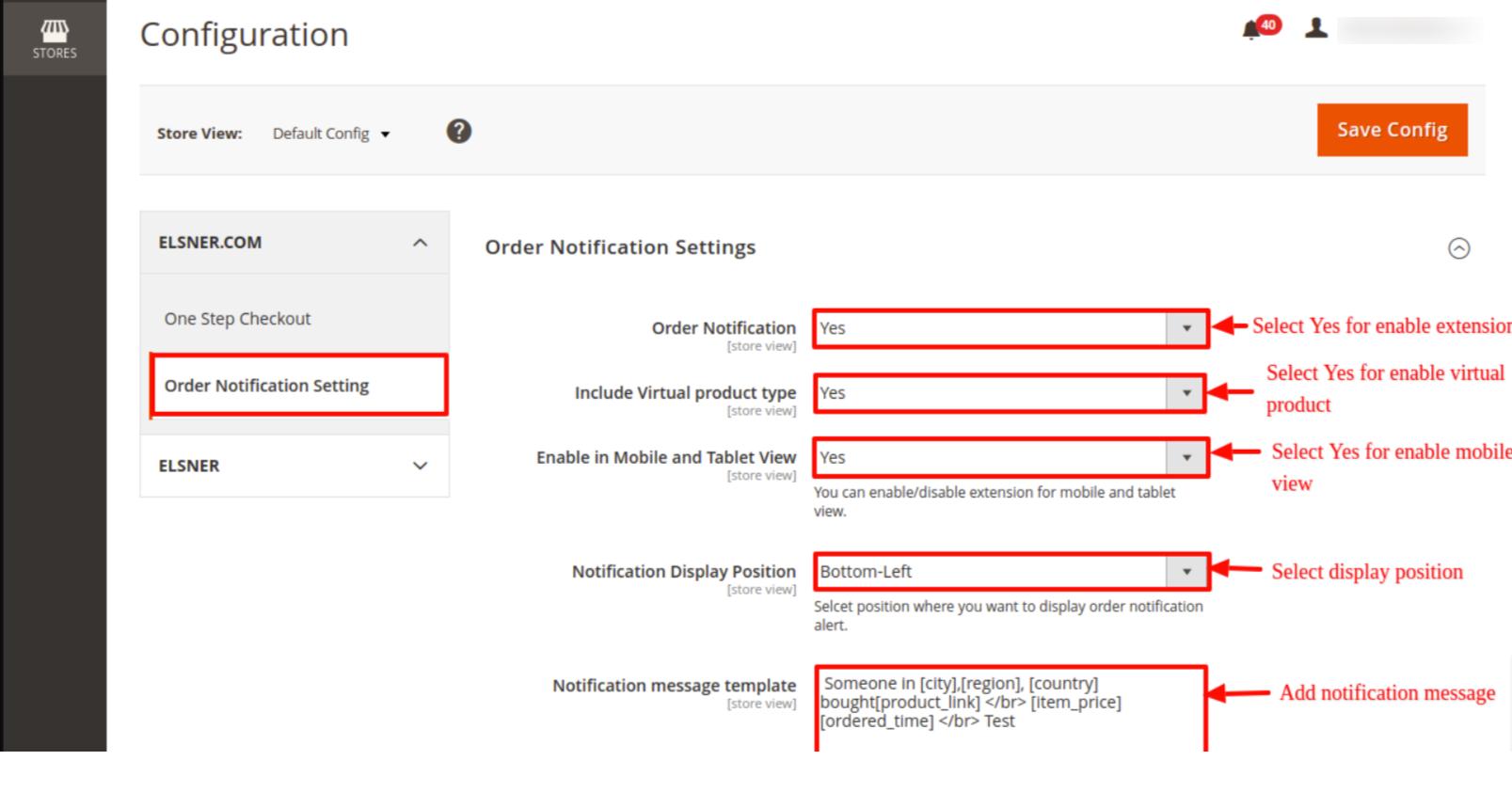Open the Store View Default Config dropdown
The image size is (1512, 792).
(x=330, y=134)
